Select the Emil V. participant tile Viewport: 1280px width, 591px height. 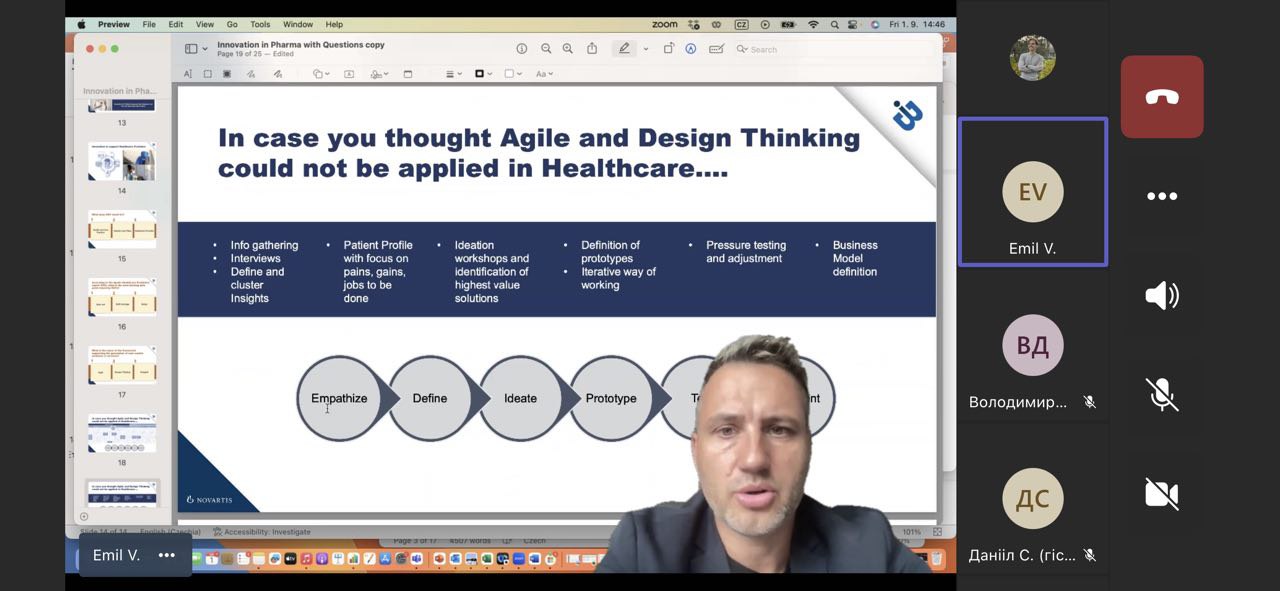pos(1033,191)
